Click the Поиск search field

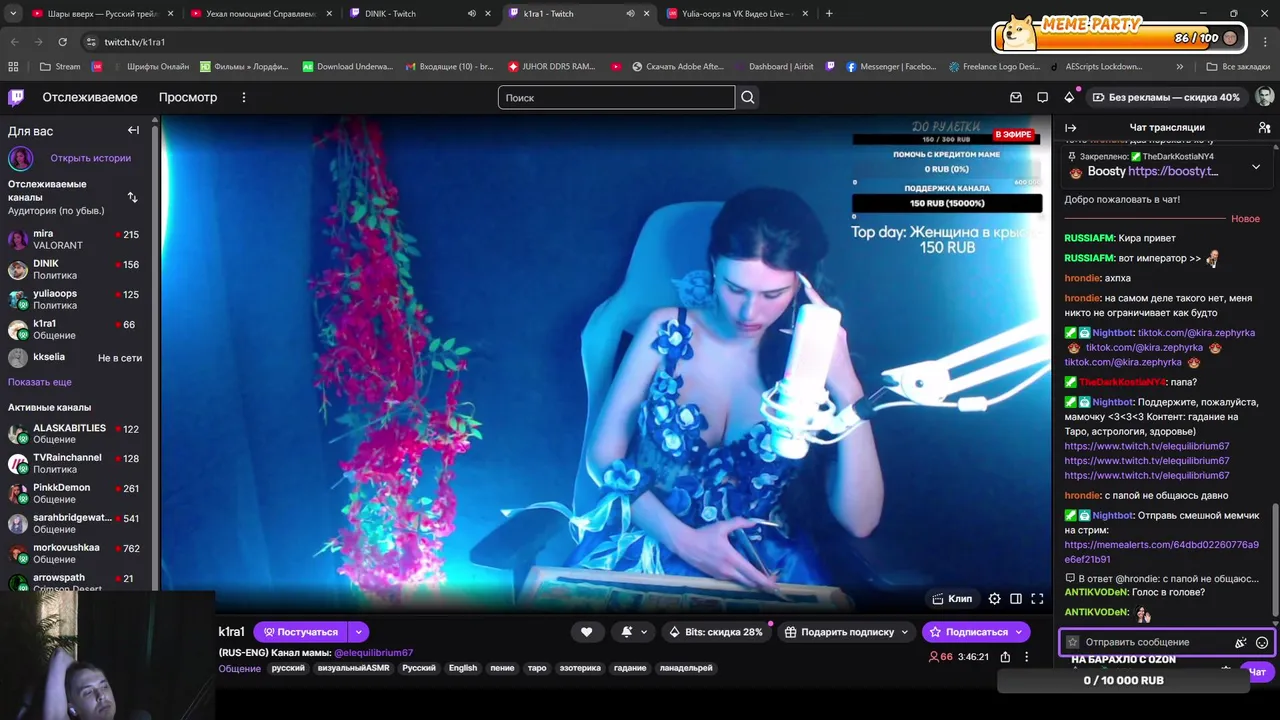click(616, 97)
